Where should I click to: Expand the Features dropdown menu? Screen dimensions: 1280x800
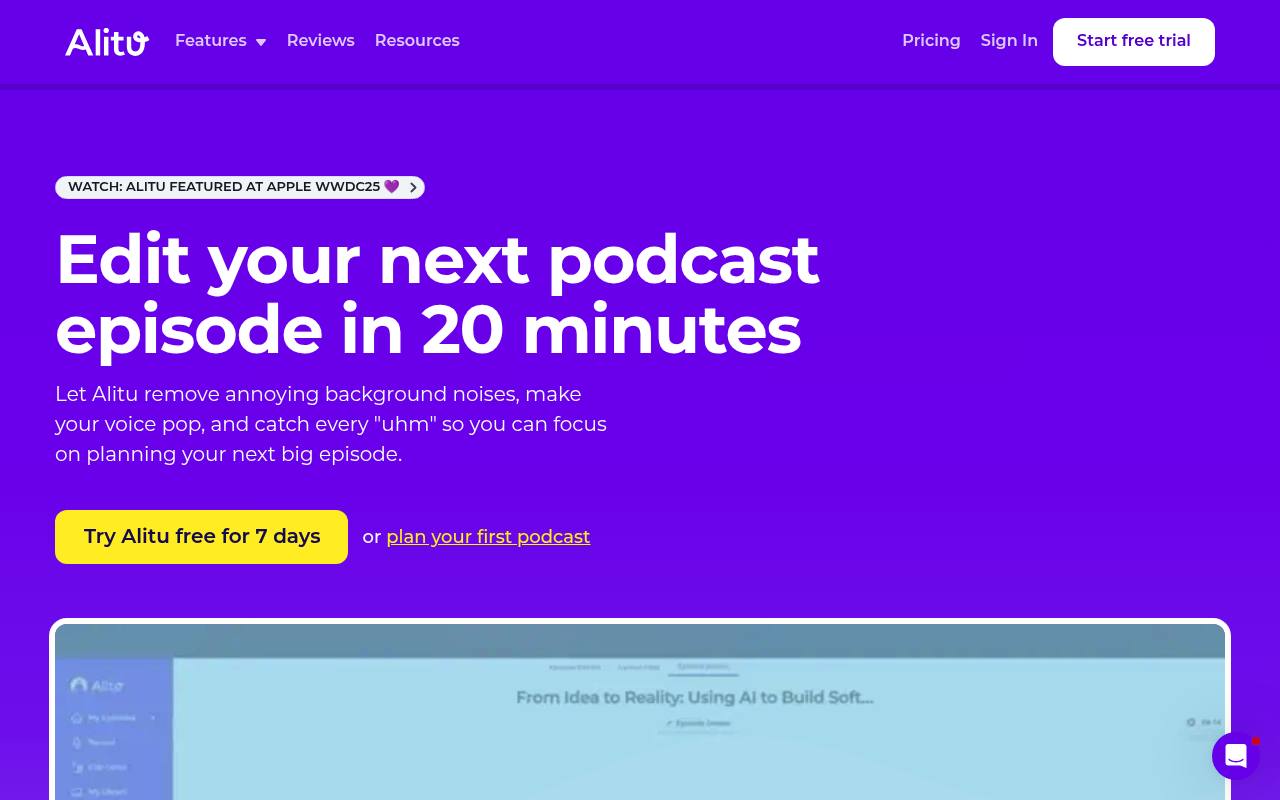220,41
